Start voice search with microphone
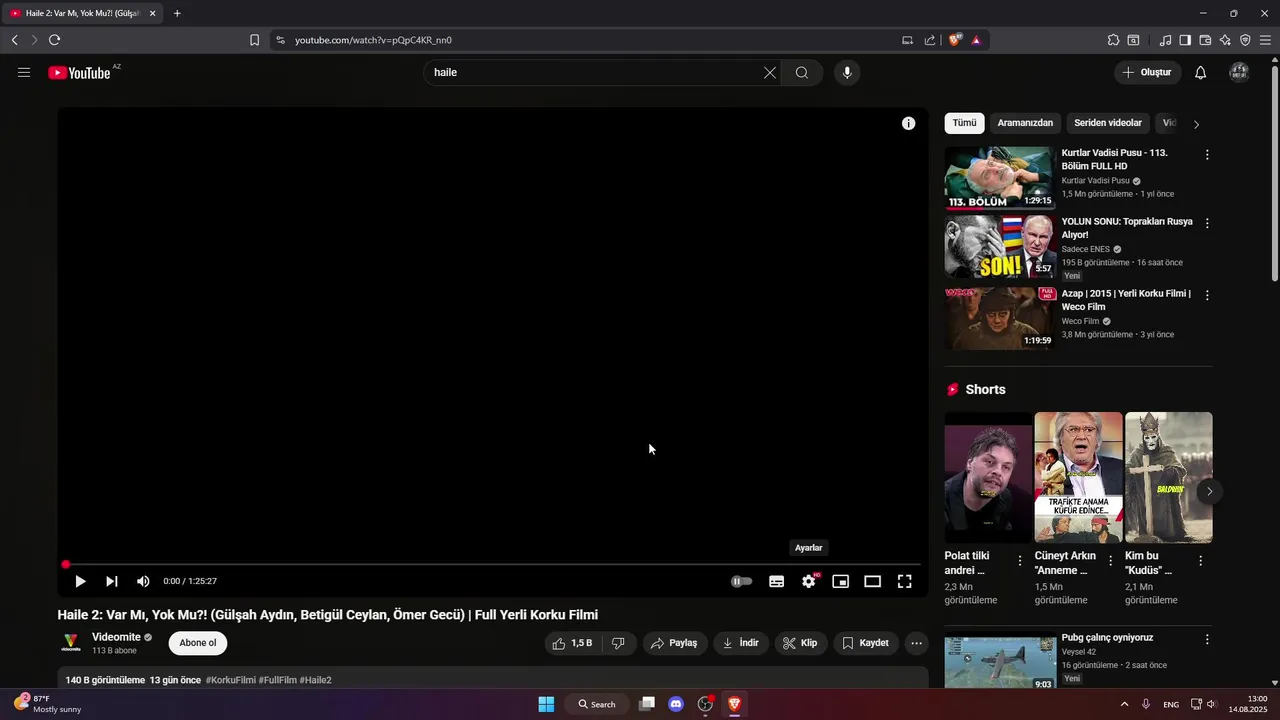This screenshot has width=1280, height=720. [x=847, y=72]
